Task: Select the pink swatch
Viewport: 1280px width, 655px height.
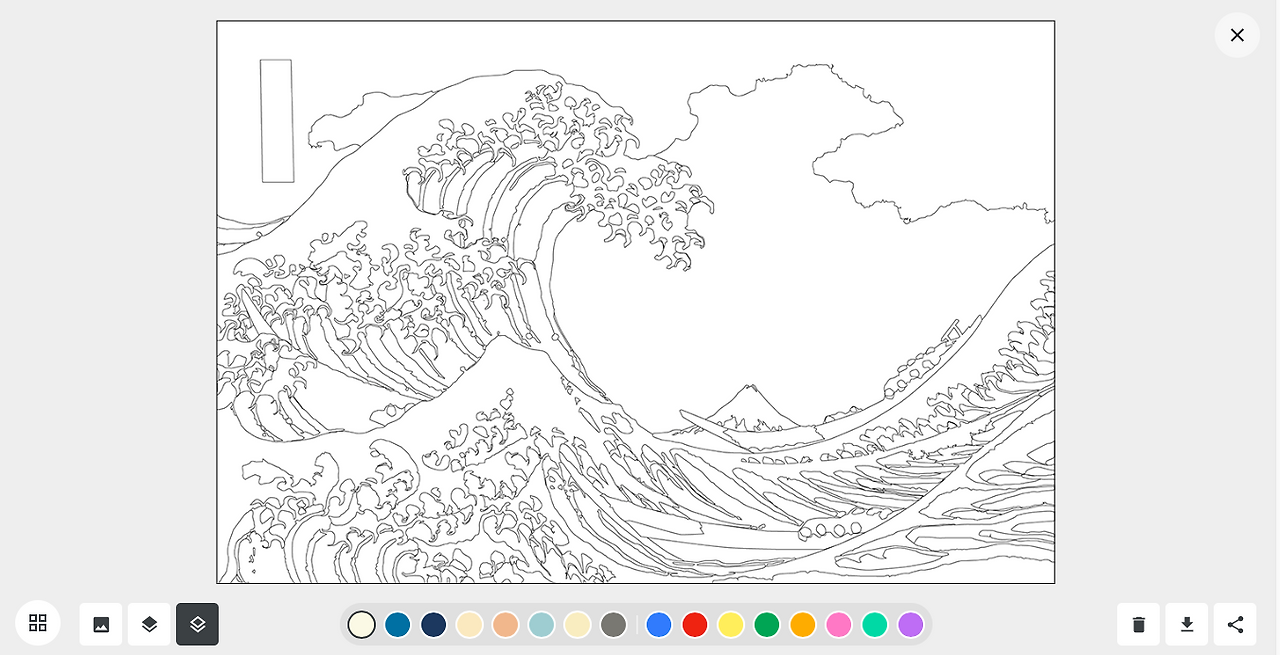Action: point(839,624)
